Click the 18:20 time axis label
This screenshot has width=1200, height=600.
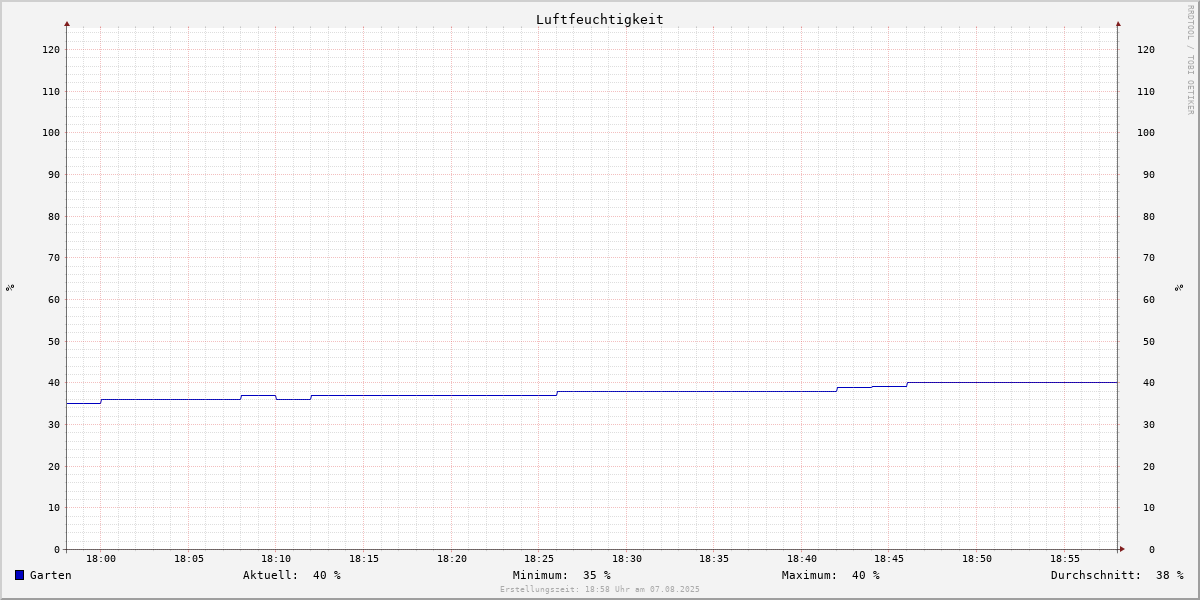click(452, 558)
